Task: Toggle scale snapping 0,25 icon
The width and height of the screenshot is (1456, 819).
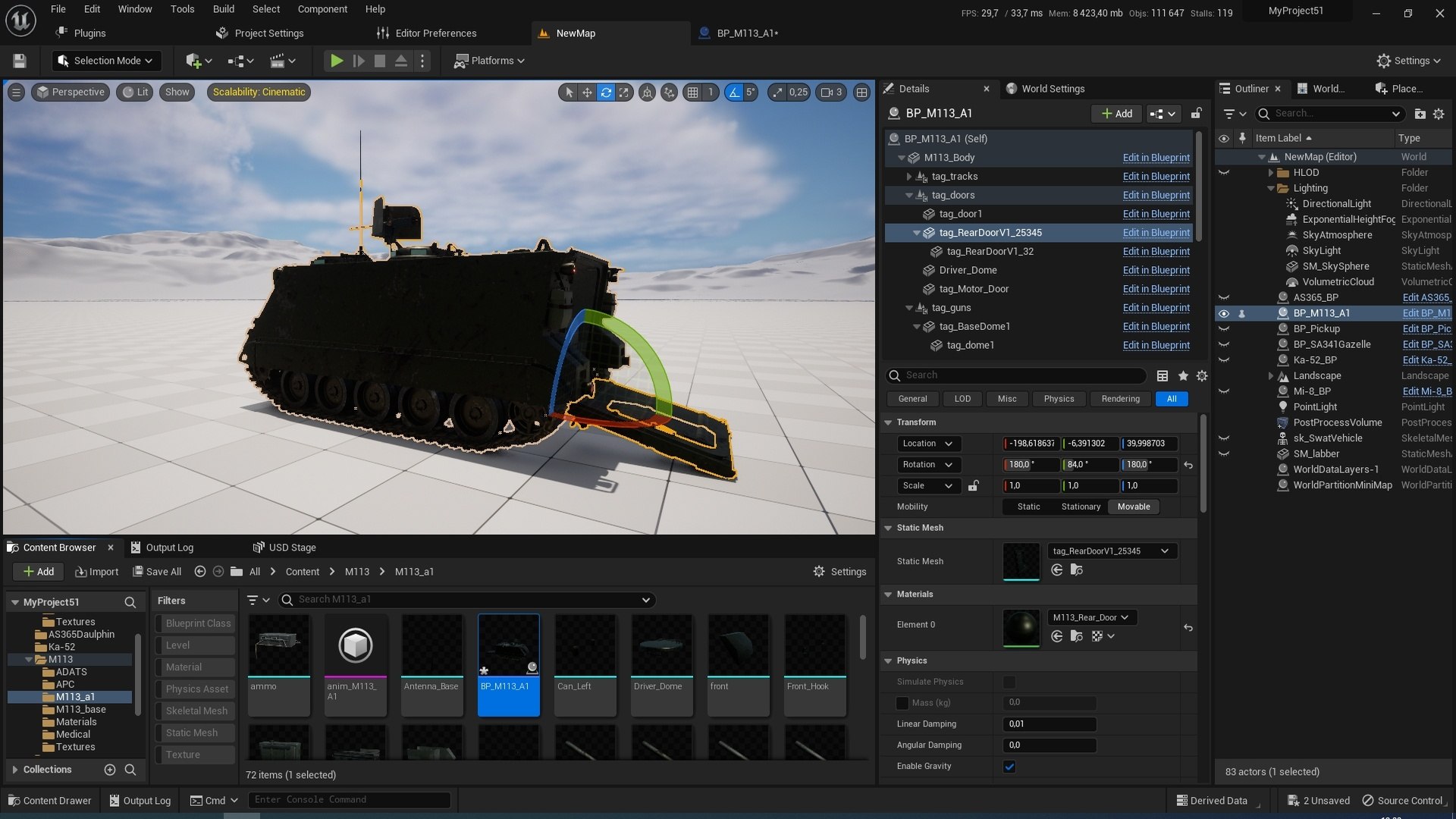Action: click(x=777, y=93)
